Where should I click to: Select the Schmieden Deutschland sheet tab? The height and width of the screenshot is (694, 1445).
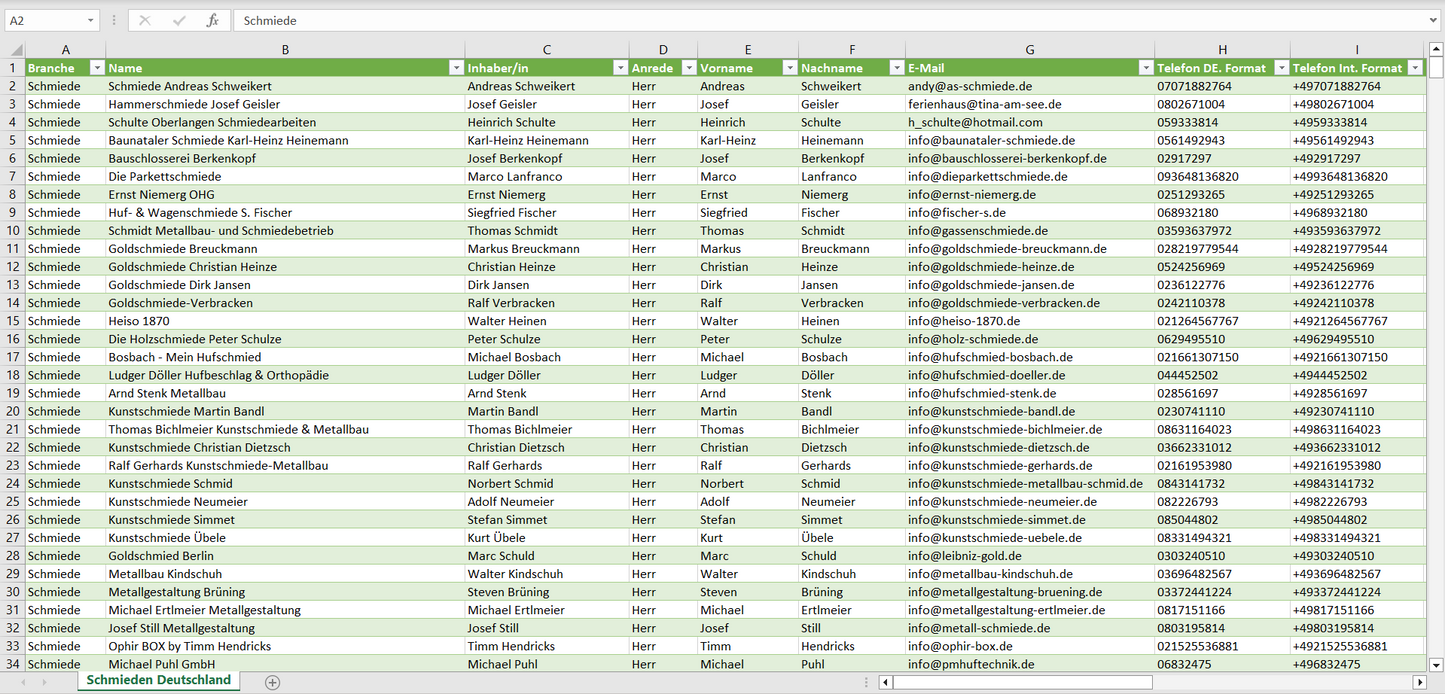158,680
